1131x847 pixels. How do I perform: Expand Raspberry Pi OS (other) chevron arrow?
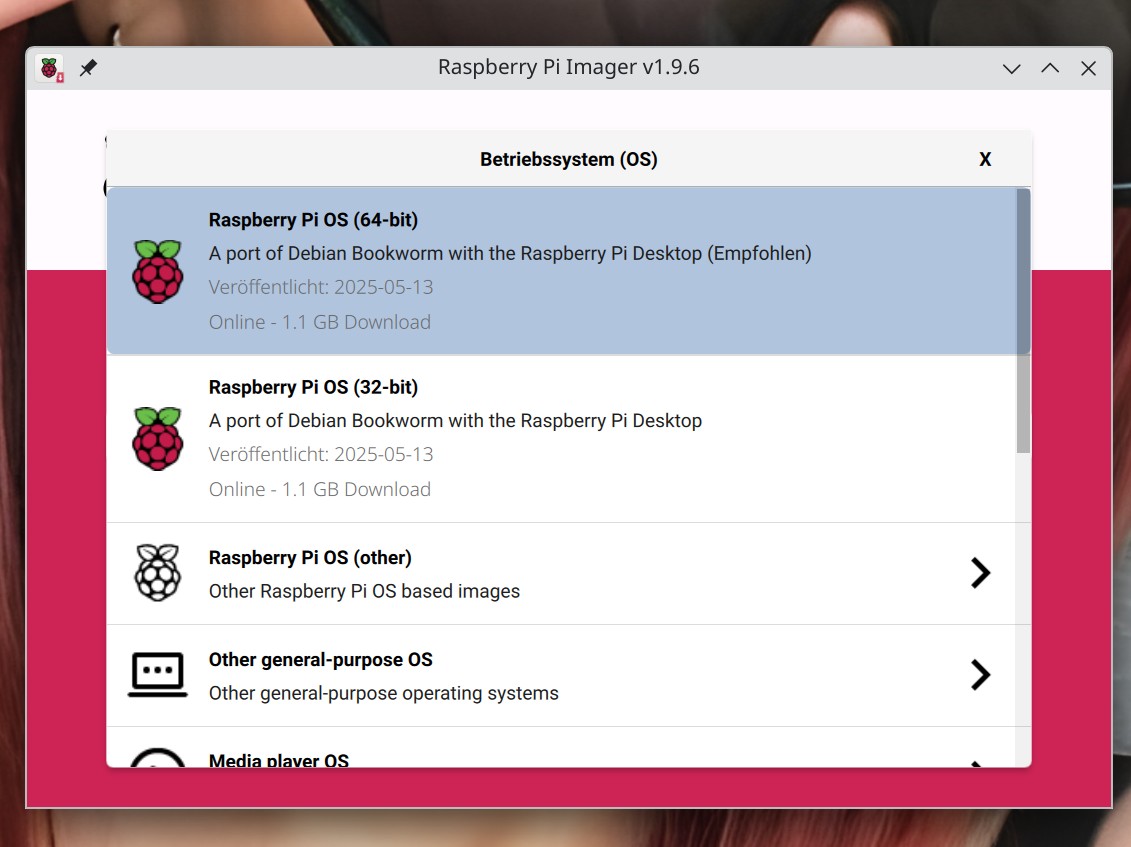pyautogui.click(x=980, y=573)
